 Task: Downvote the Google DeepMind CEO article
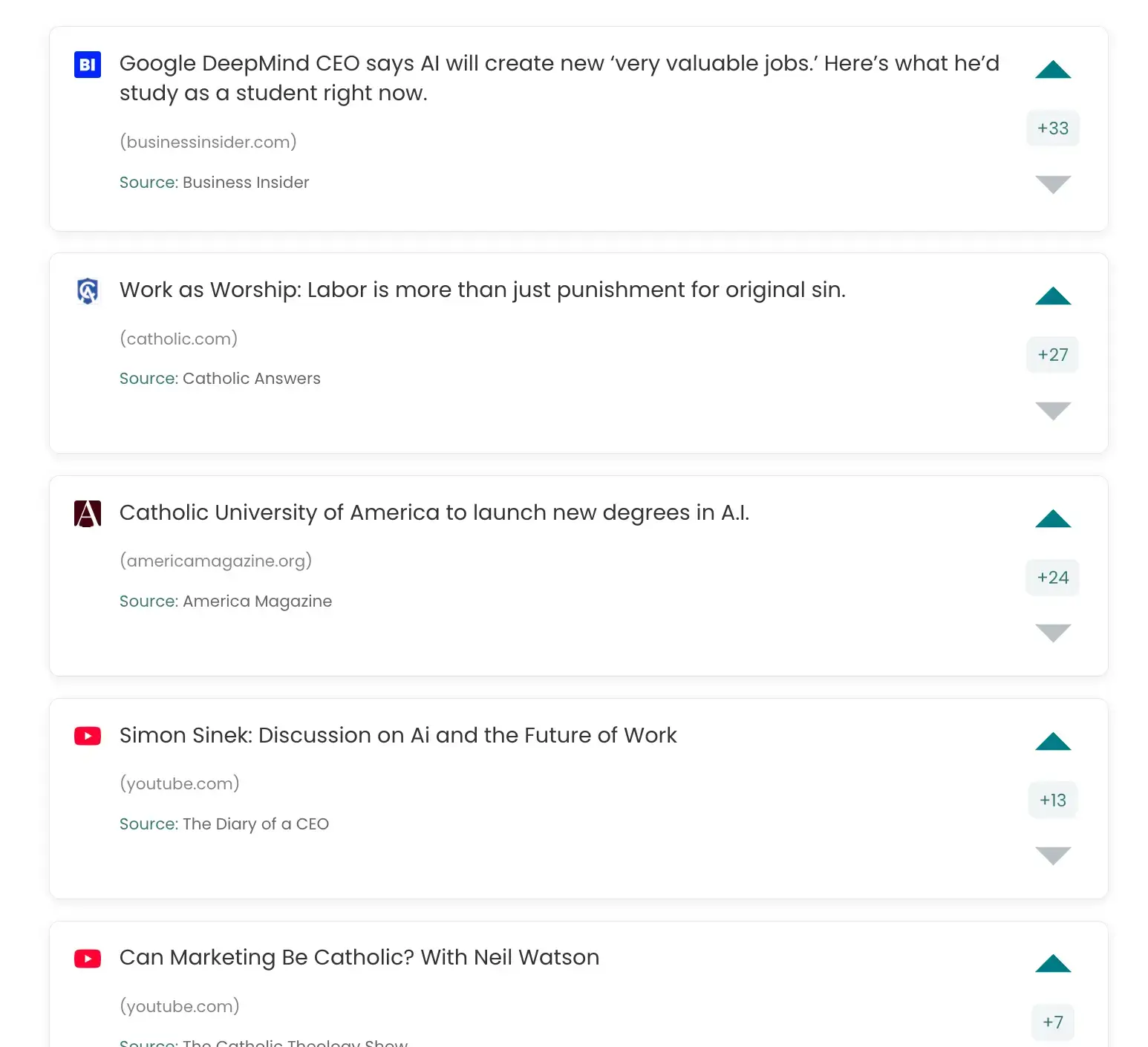point(1053,184)
